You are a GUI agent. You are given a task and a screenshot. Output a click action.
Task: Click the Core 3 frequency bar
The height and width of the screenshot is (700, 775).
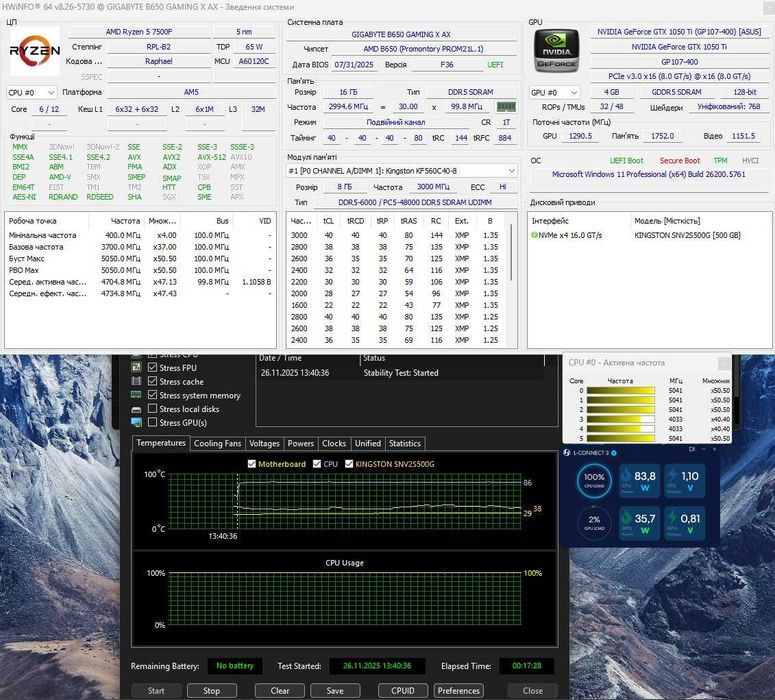coord(620,419)
